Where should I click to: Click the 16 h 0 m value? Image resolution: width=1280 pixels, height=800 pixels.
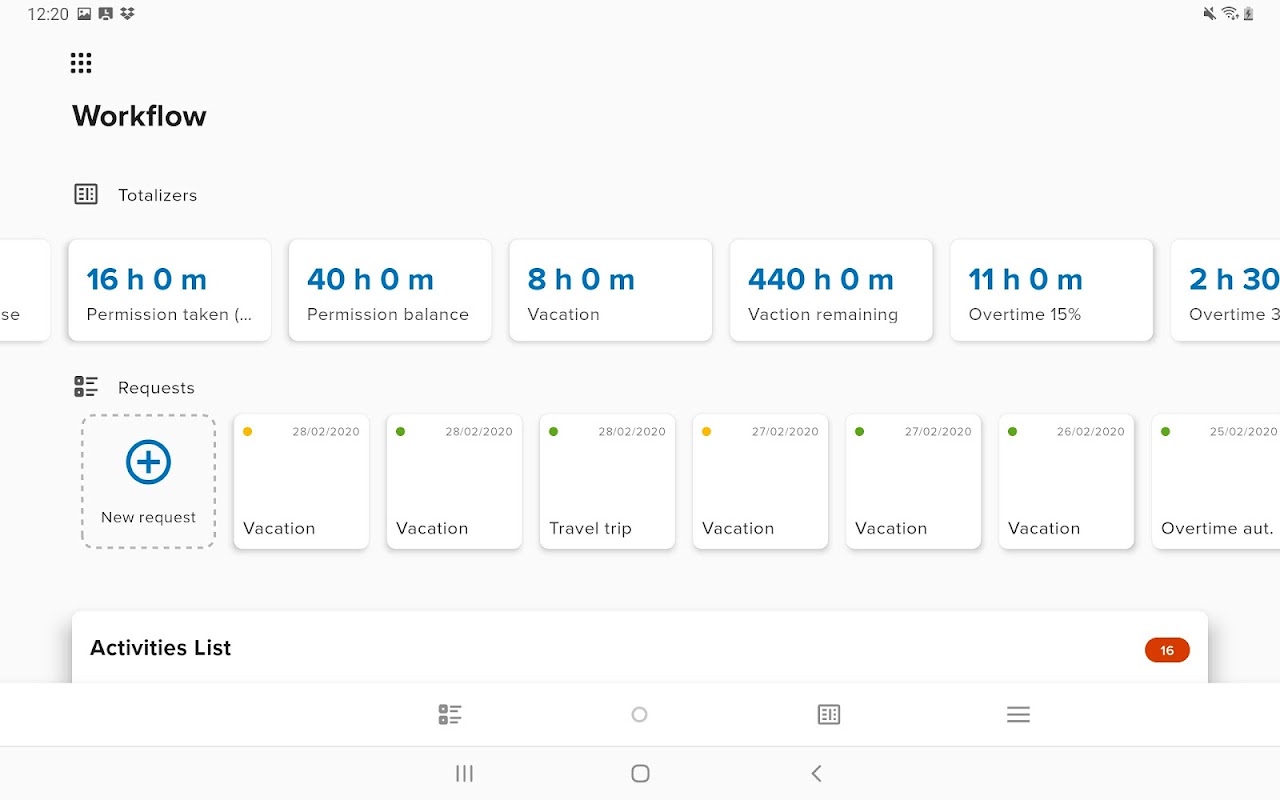(147, 279)
